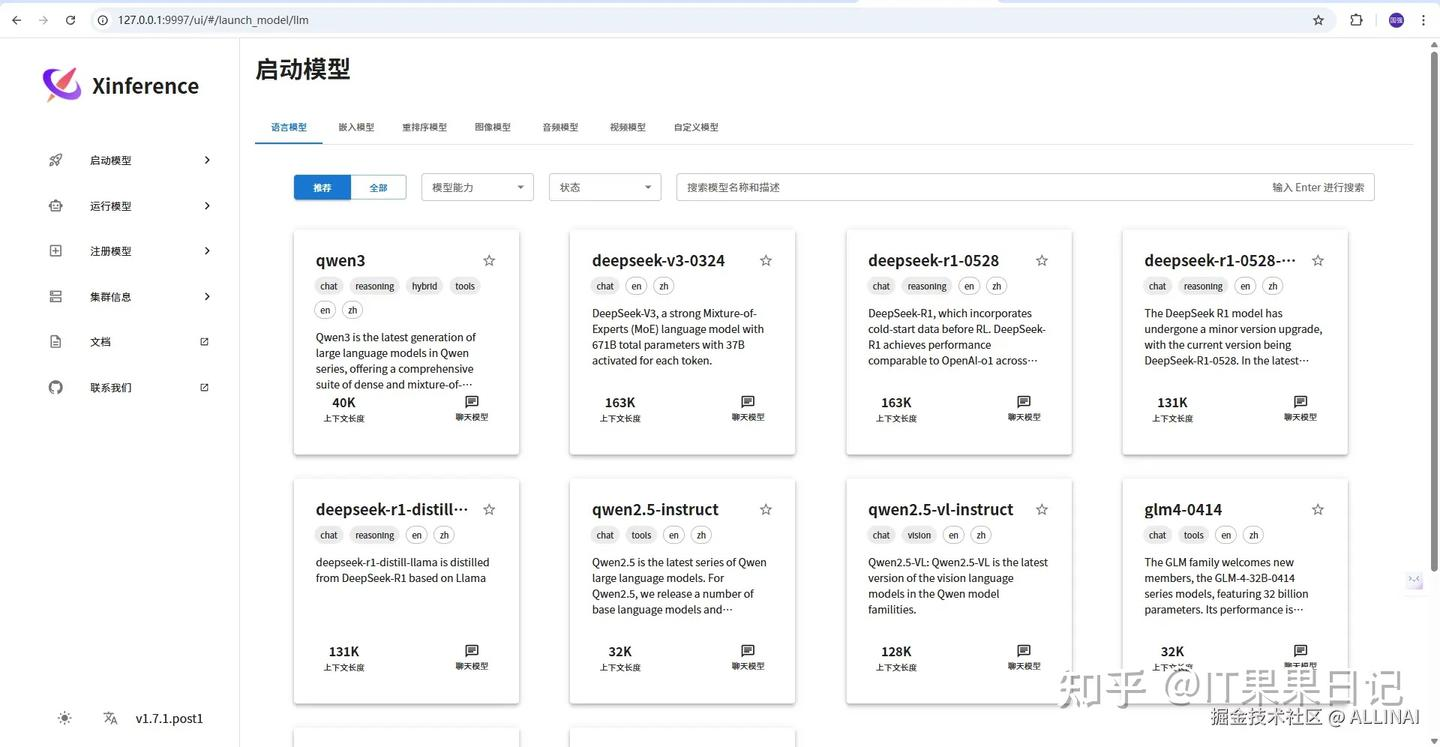
Task: Go to the 视频模型 tab
Action: [x=628, y=127]
